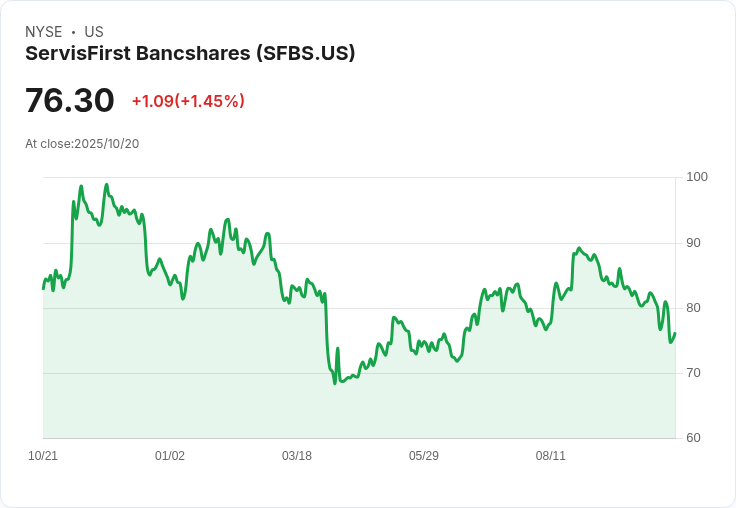
Task: Click the NYSE exchange label
Action: 43,32
